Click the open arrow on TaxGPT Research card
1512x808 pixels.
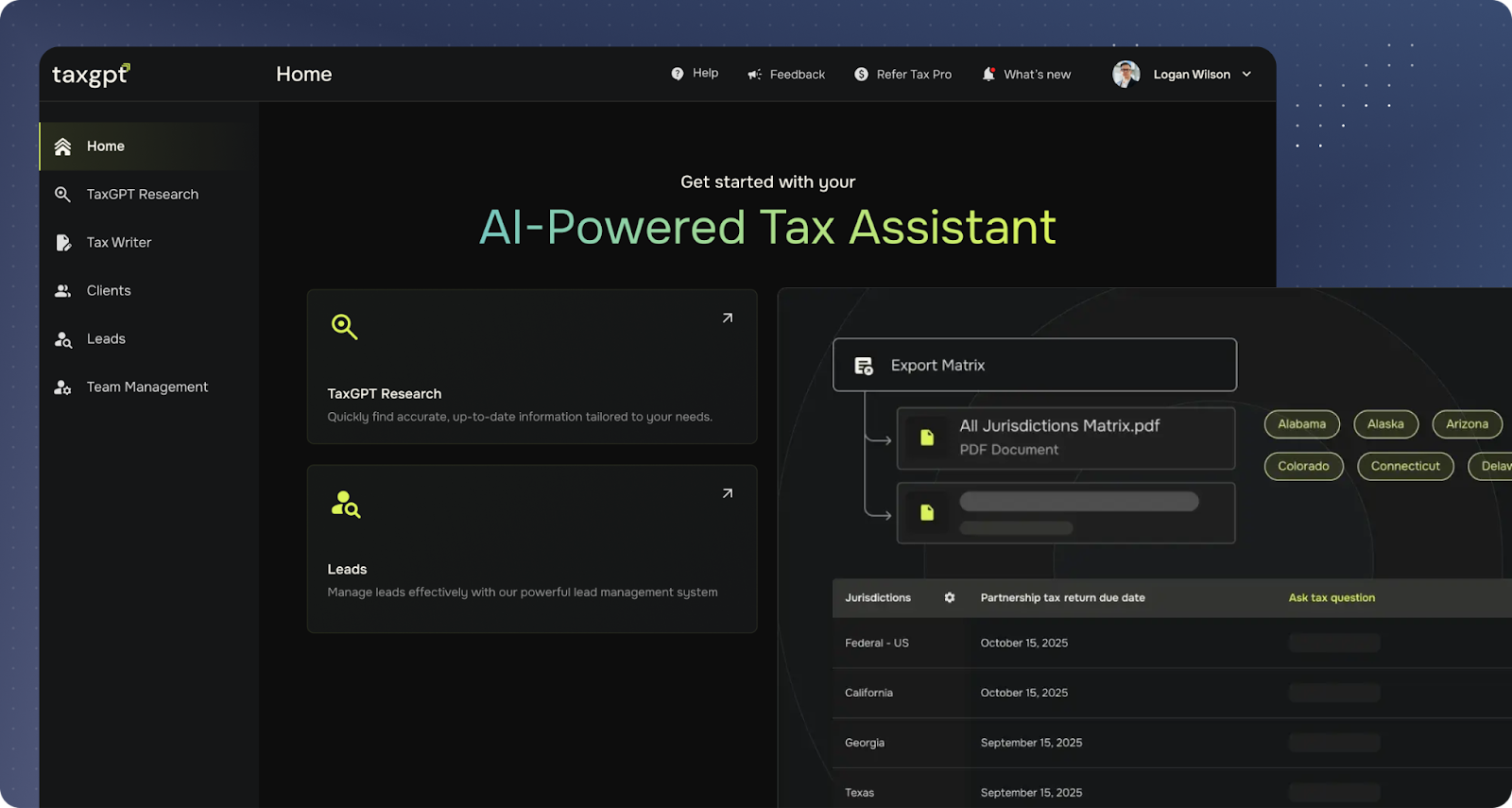(x=728, y=318)
